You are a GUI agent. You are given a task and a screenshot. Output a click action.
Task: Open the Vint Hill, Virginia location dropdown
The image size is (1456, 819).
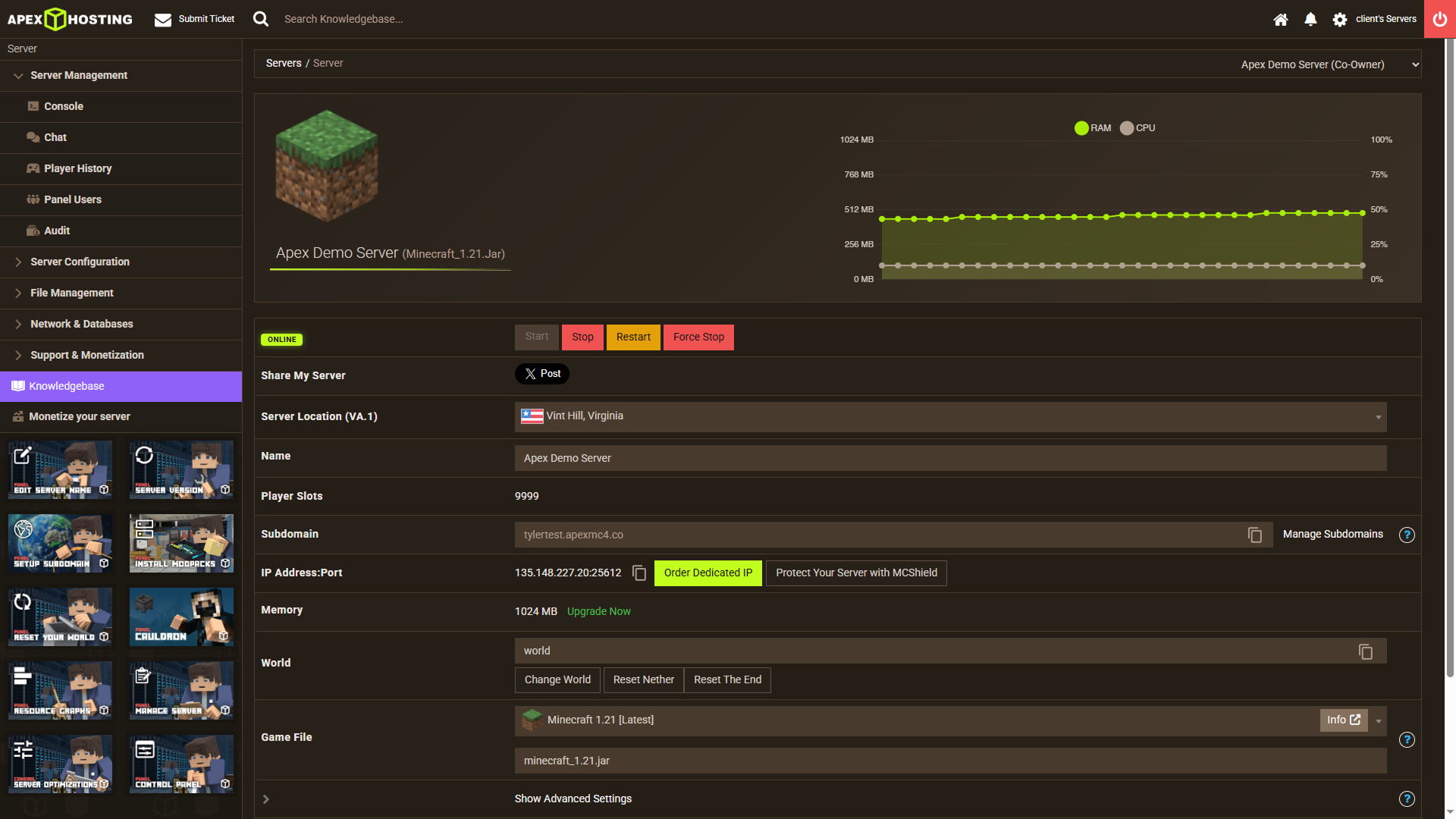tap(950, 416)
